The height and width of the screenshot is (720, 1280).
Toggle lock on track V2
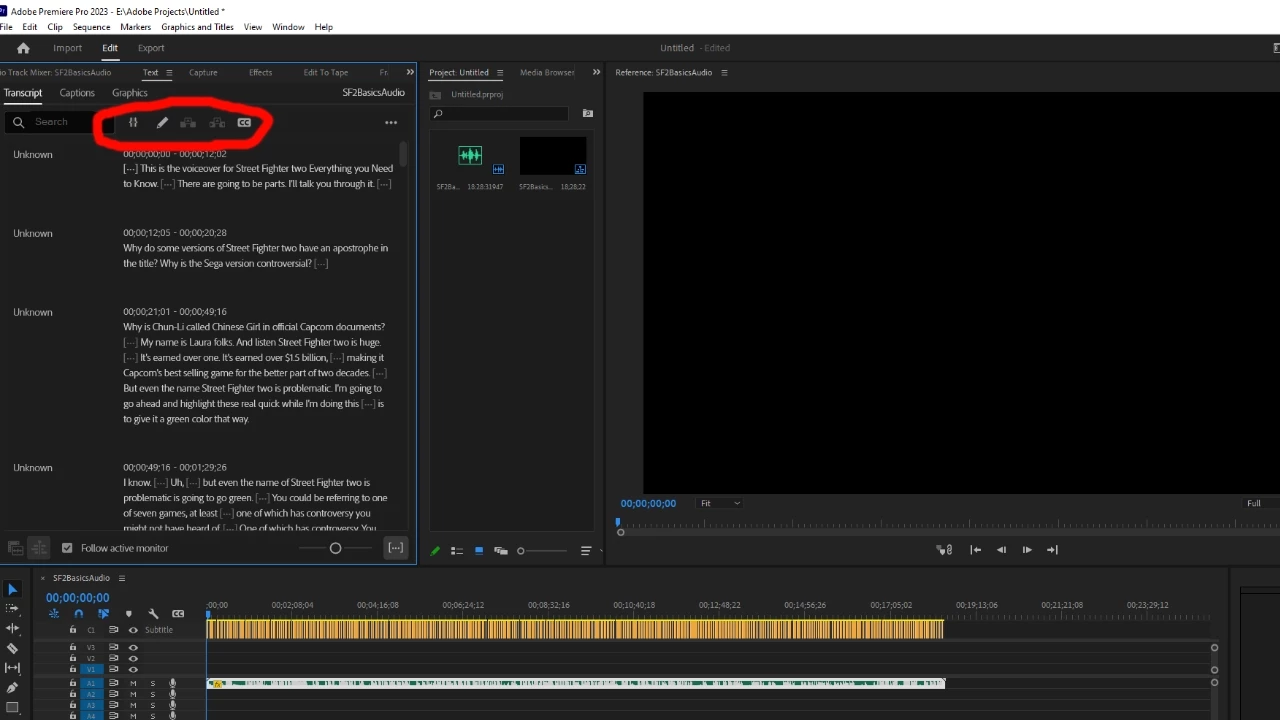coord(73,658)
